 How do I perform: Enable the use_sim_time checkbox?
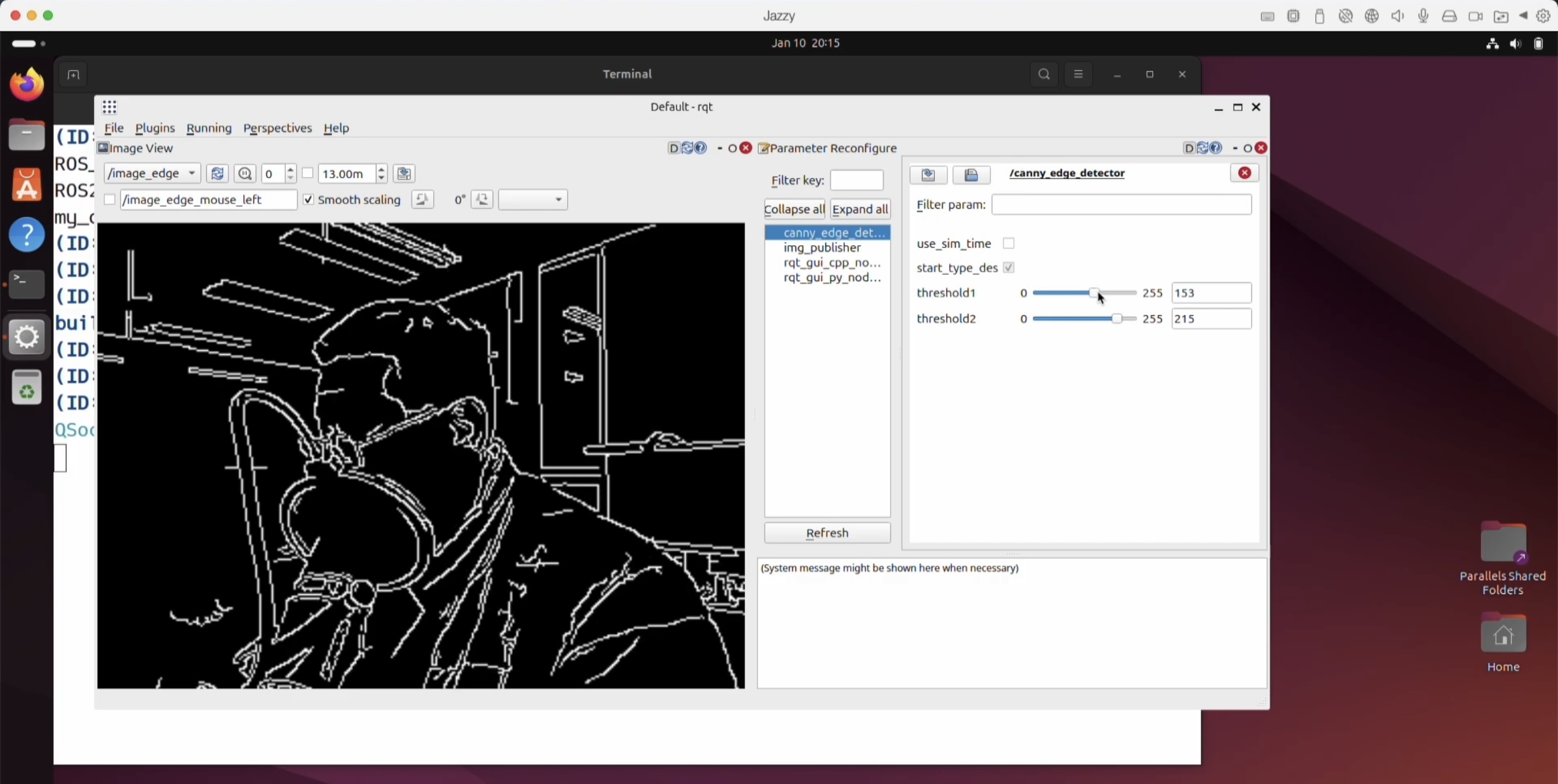click(1009, 243)
